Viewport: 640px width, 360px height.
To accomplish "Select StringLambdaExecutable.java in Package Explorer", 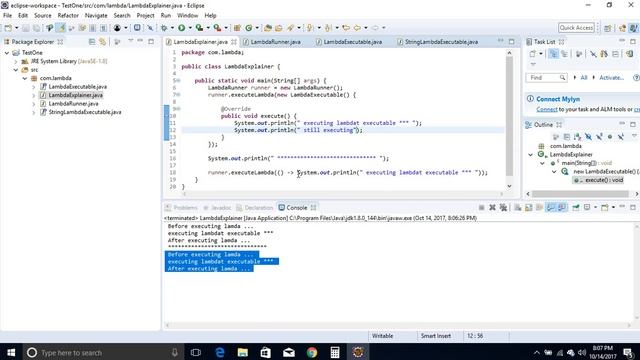I will tap(85, 112).
